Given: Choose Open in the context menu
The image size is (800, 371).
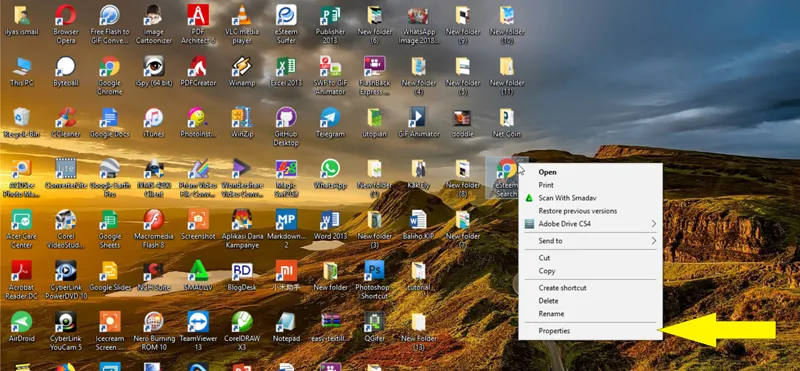Looking at the screenshot, I should tap(590, 172).
